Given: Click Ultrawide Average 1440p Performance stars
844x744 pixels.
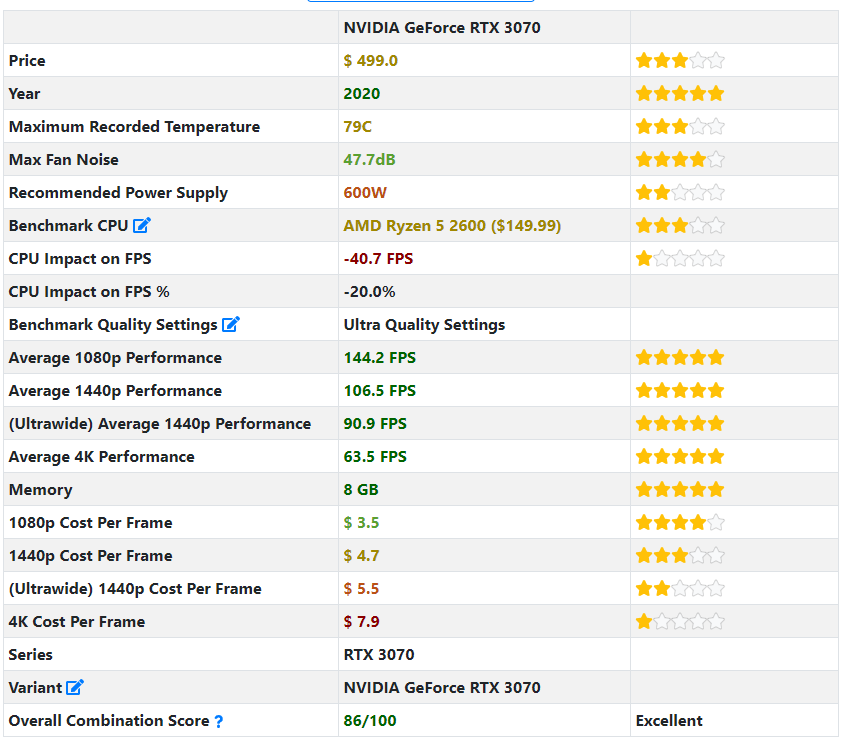Looking at the screenshot, I should coord(680,423).
